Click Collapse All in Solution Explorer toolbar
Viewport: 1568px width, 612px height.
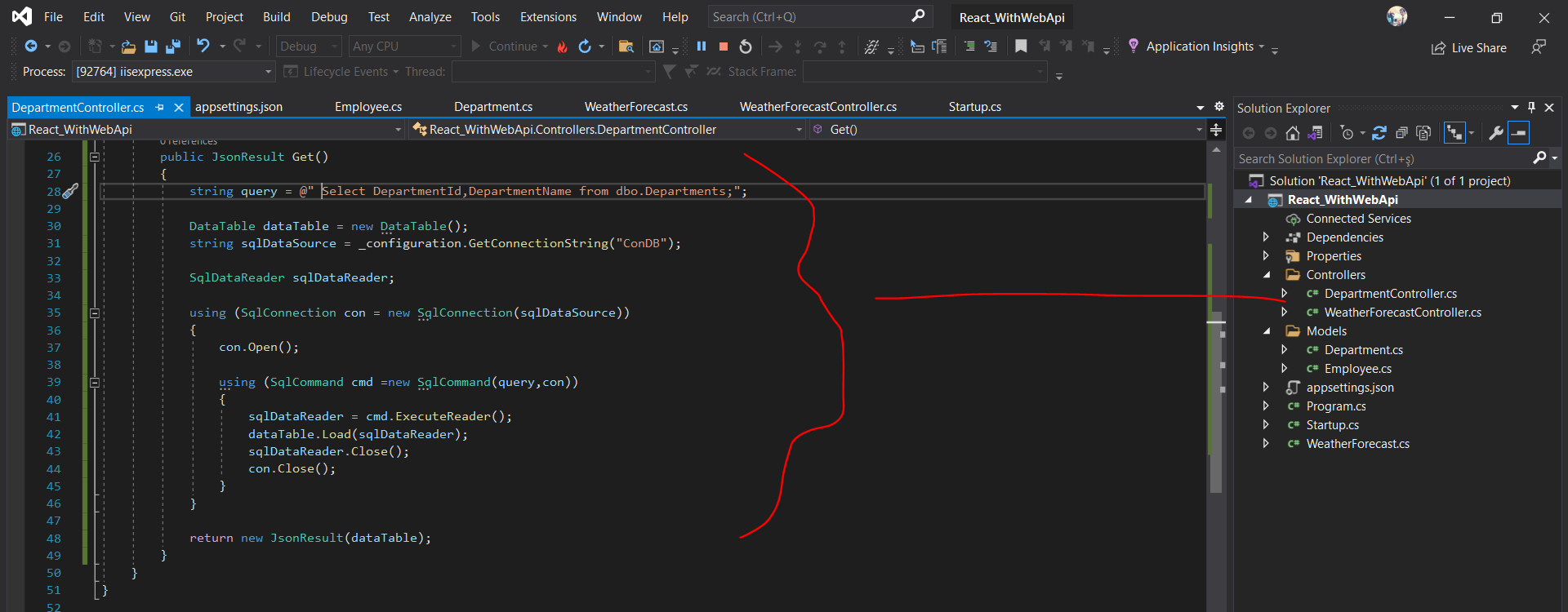(1401, 133)
